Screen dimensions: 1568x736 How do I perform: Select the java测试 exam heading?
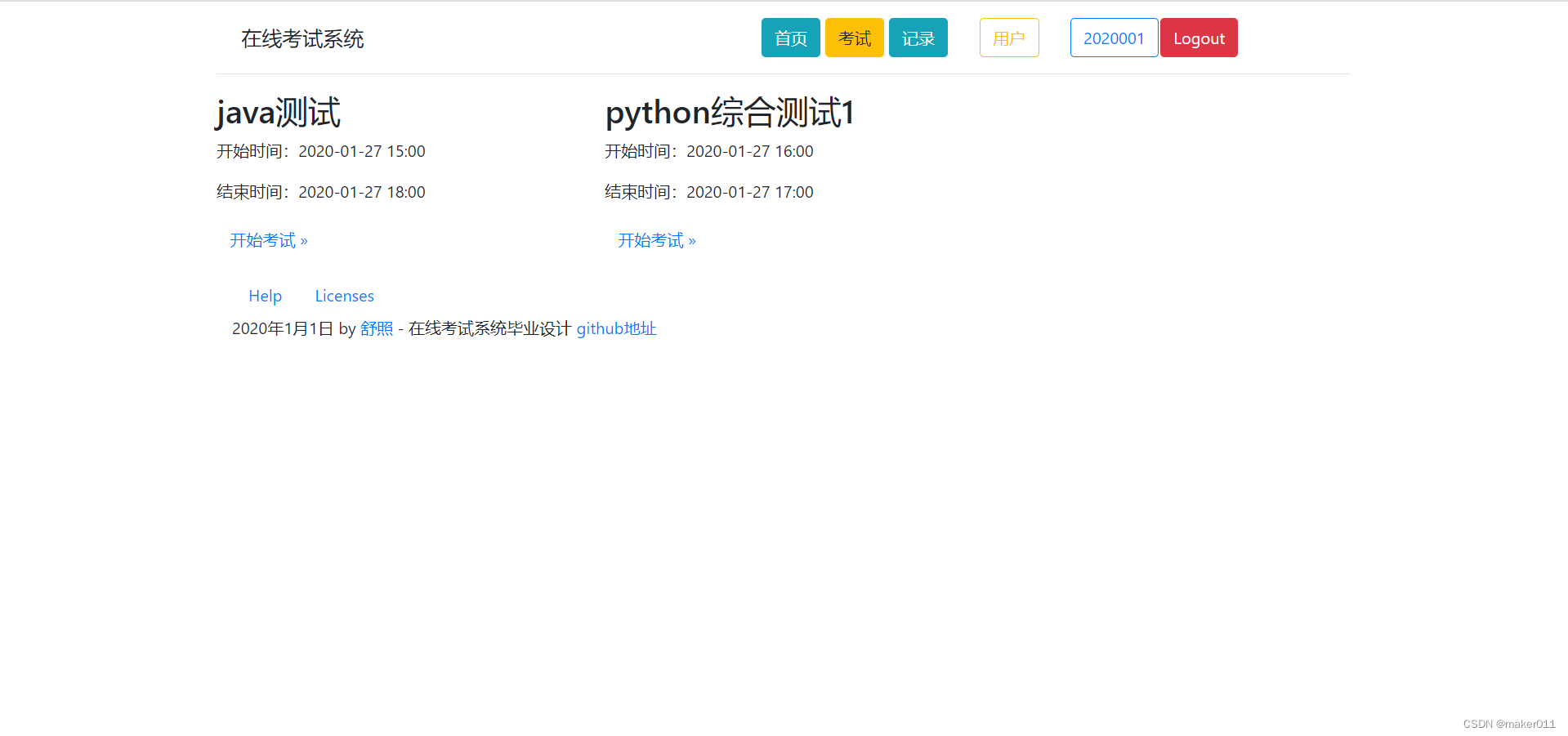click(278, 113)
